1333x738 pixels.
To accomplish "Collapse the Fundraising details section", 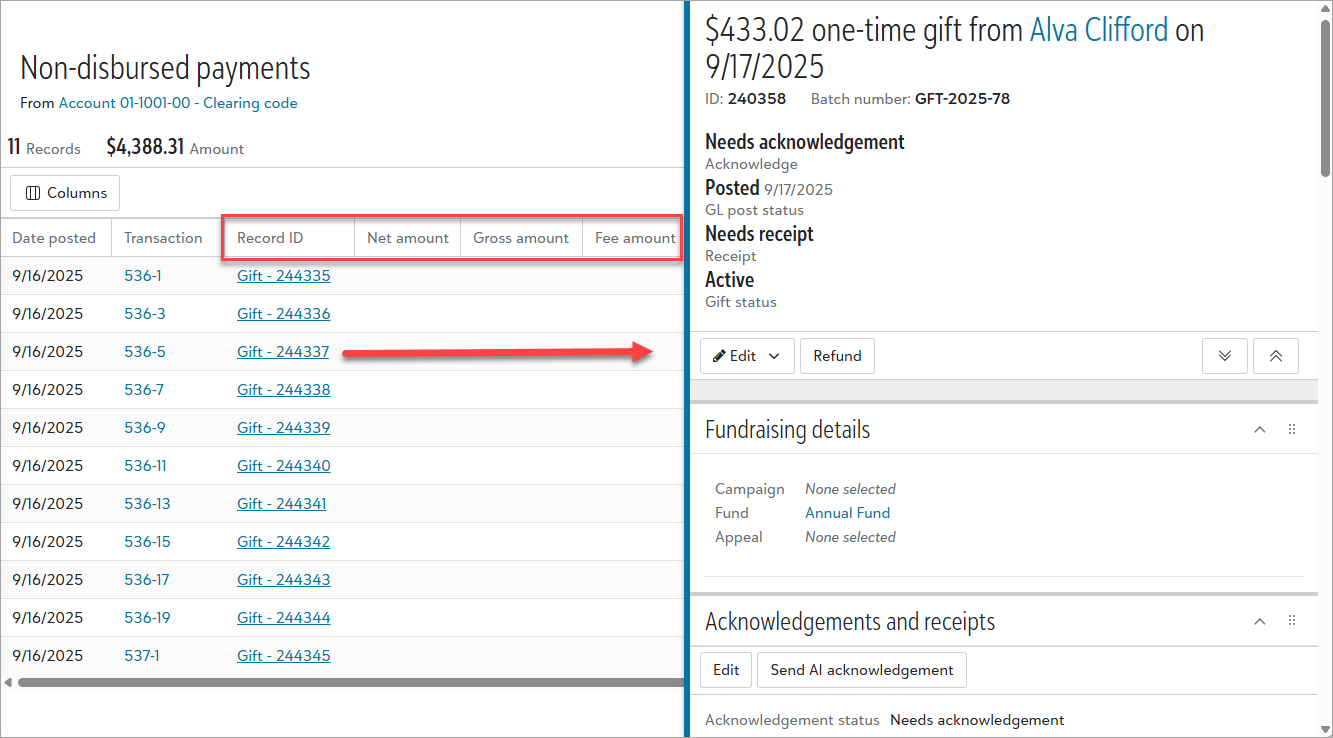I will [x=1260, y=429].
